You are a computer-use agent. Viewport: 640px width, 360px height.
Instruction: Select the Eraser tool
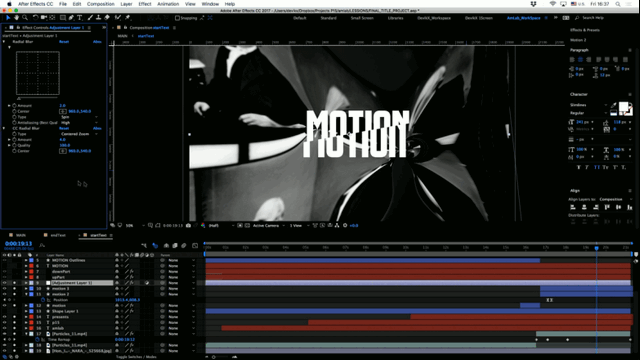coord(107,18)
